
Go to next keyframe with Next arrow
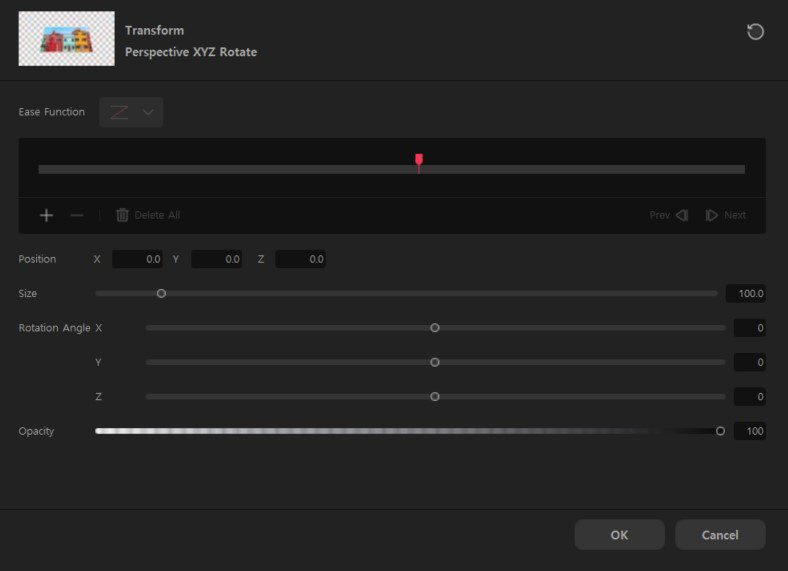pyautogui.click(x=712, y=215)
